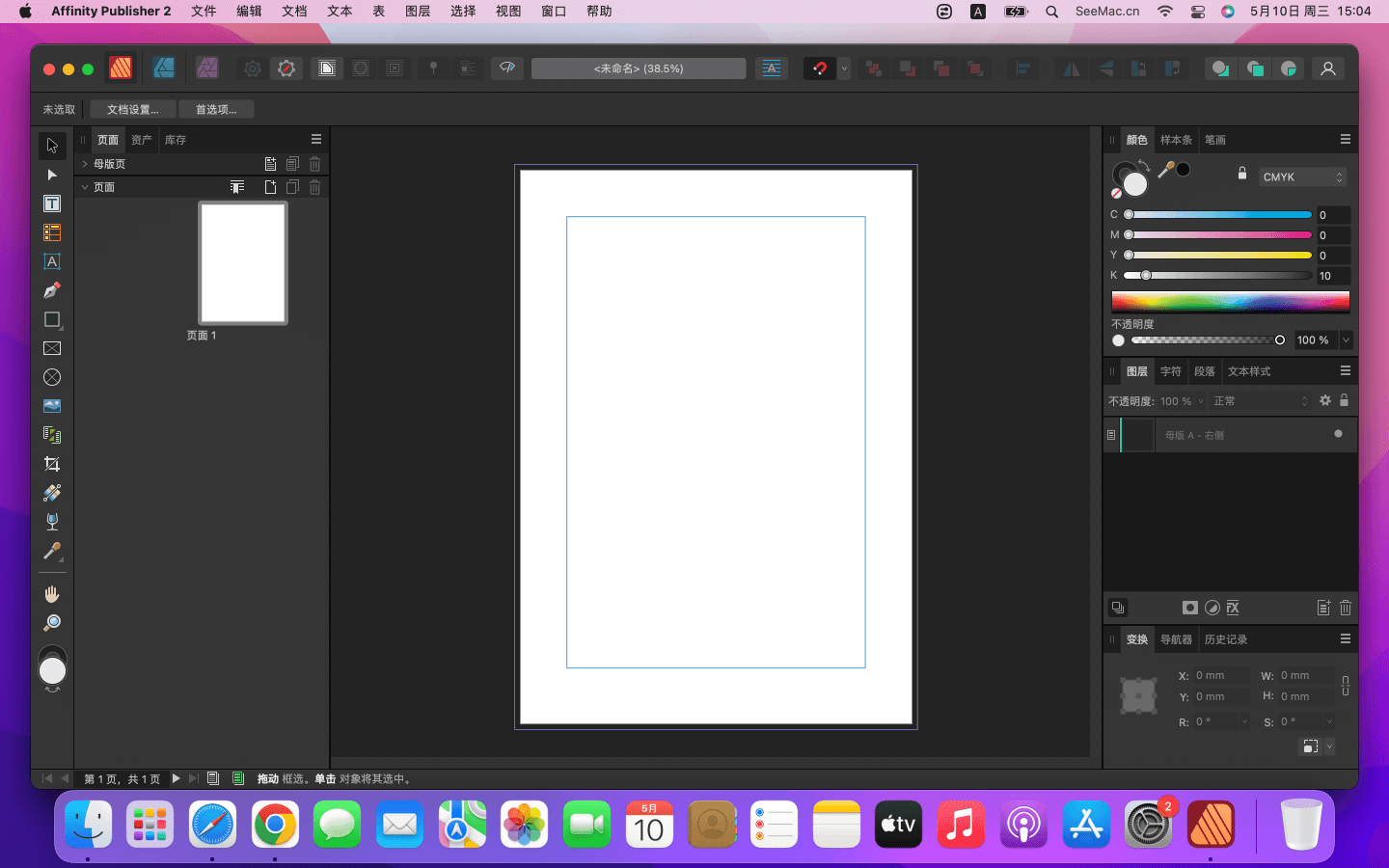Select the Table tool
1389x868 pixels.
[x=52, y=232]
